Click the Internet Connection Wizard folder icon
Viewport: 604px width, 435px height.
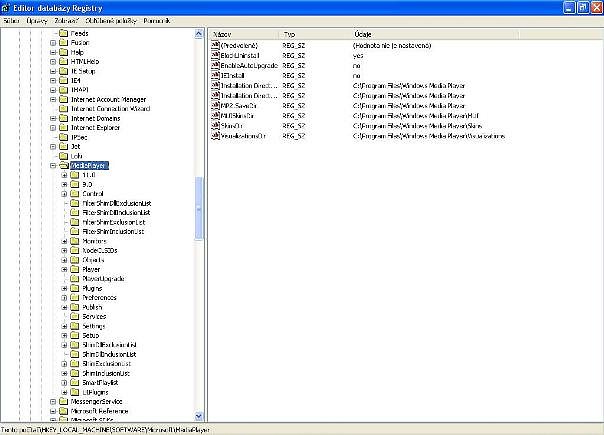click(x=63, y=109)
